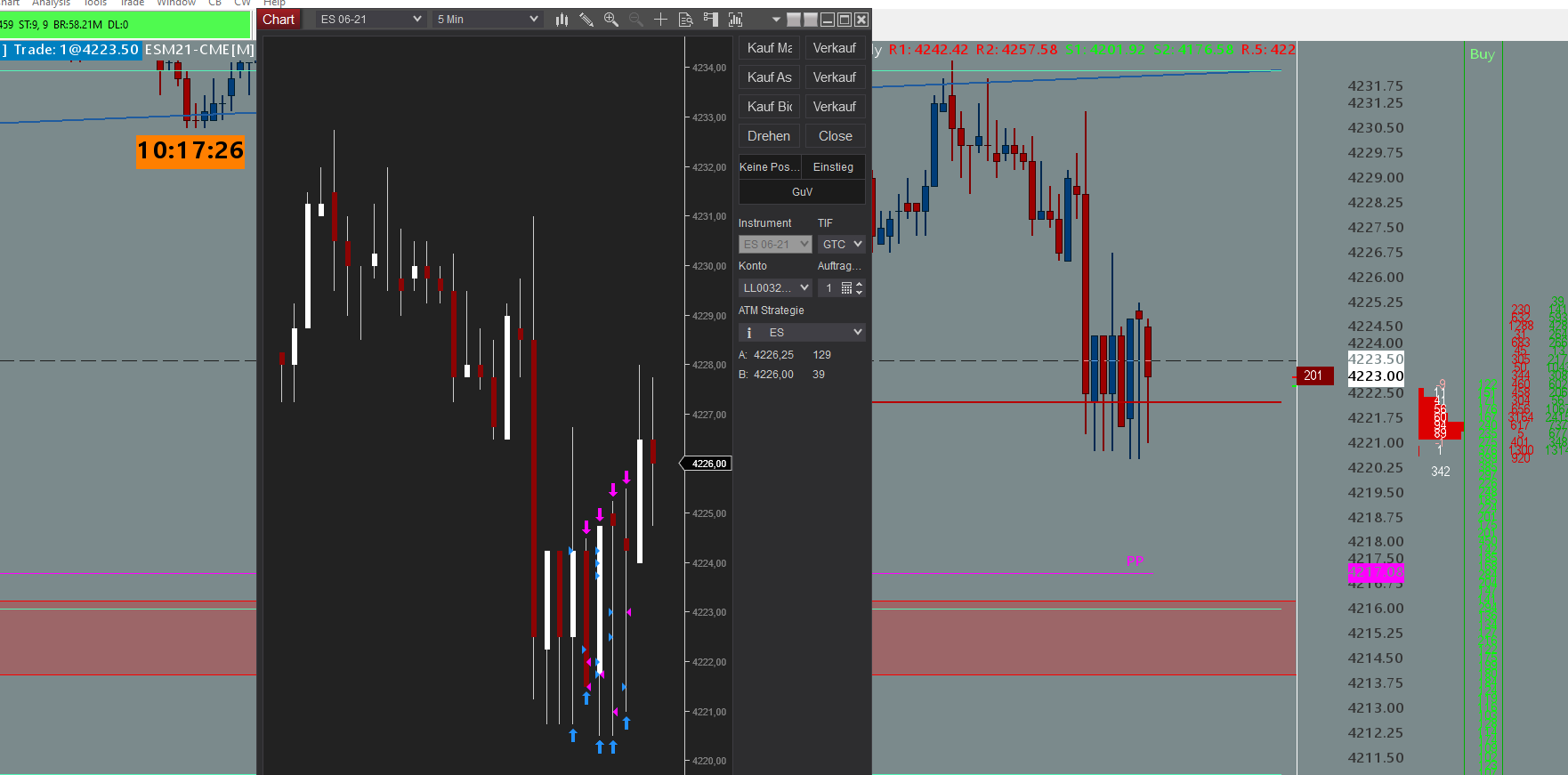Screen dimensions: 1568x775
Task: Click the BR:58.21M status text
Action: click(x=77, y=25)
